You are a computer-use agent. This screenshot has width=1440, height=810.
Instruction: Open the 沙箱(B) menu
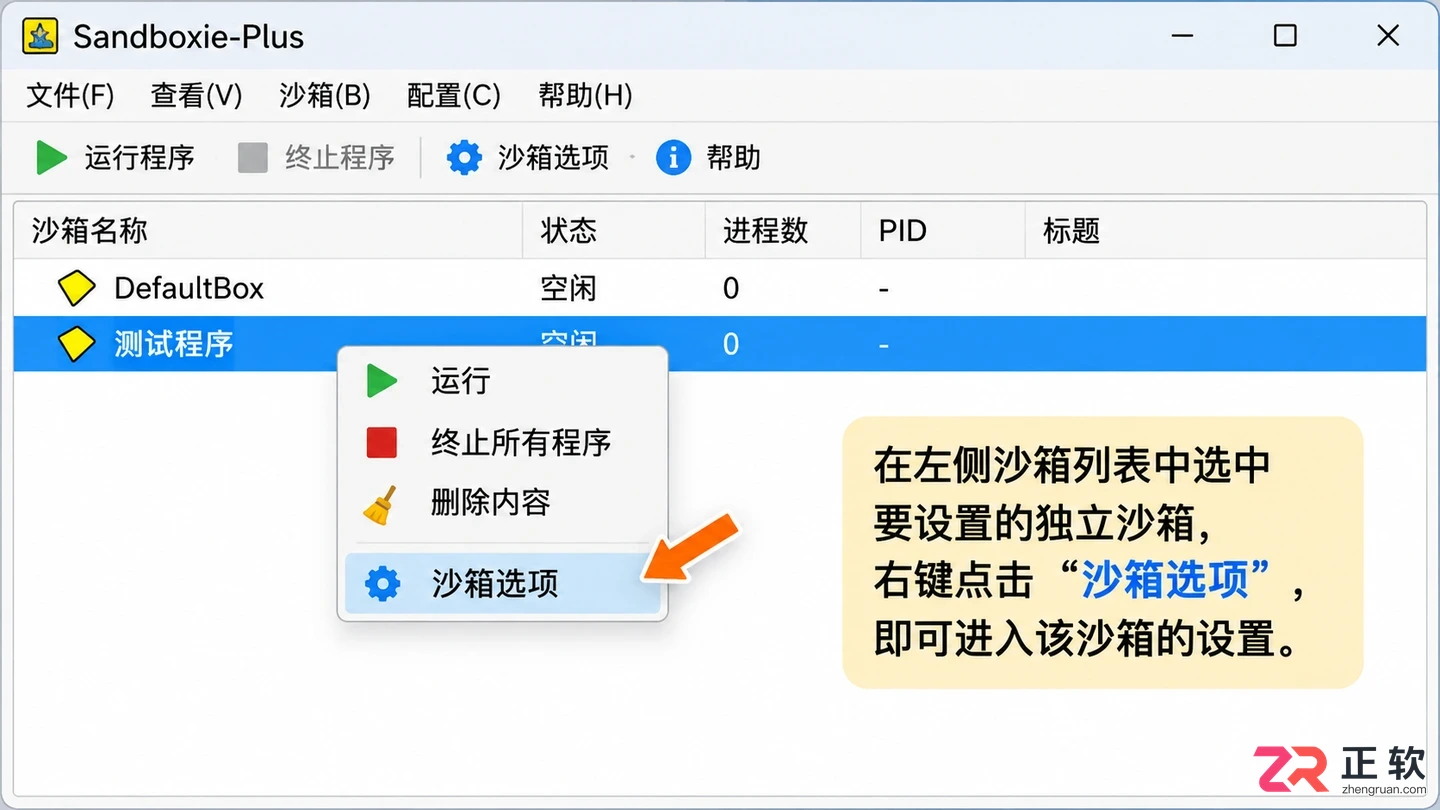pos(325,96)
